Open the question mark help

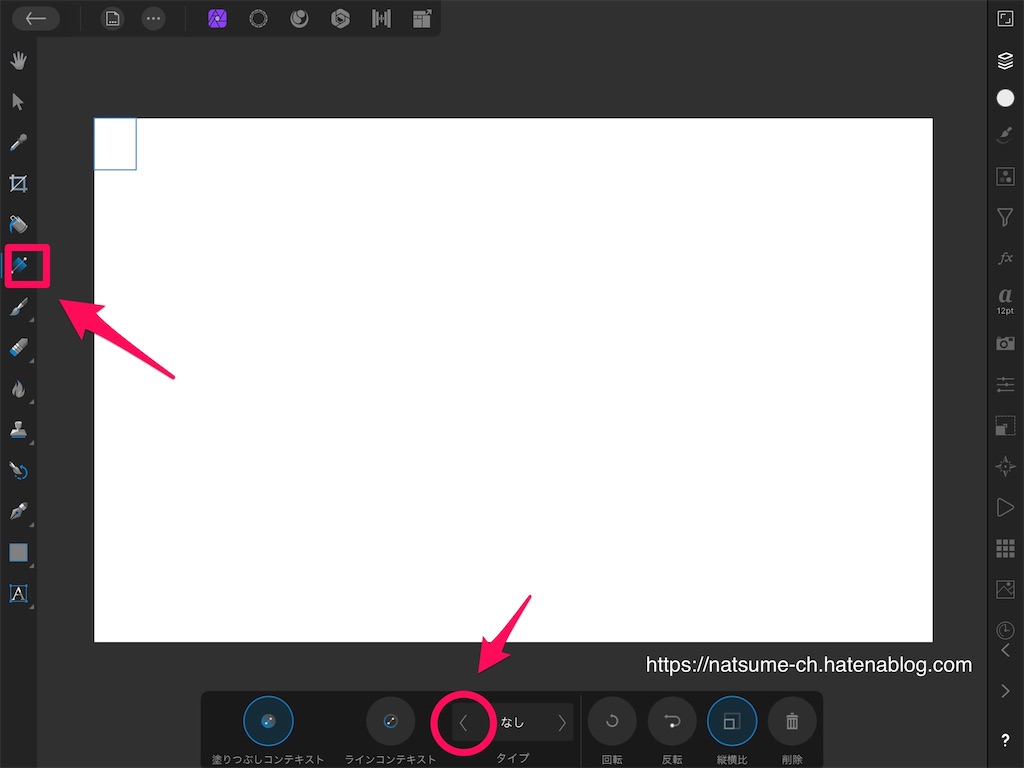(1005, 740)
